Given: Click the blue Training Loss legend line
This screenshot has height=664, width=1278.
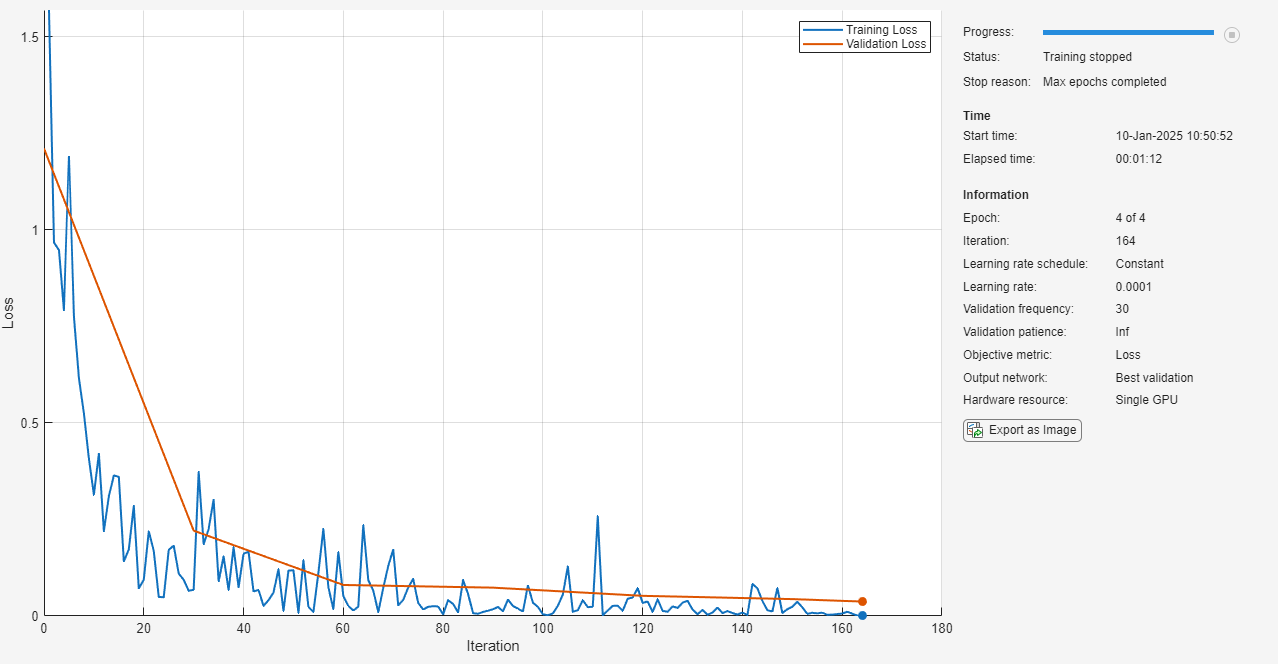Looking at the screenshot, I should pos(823,30).
